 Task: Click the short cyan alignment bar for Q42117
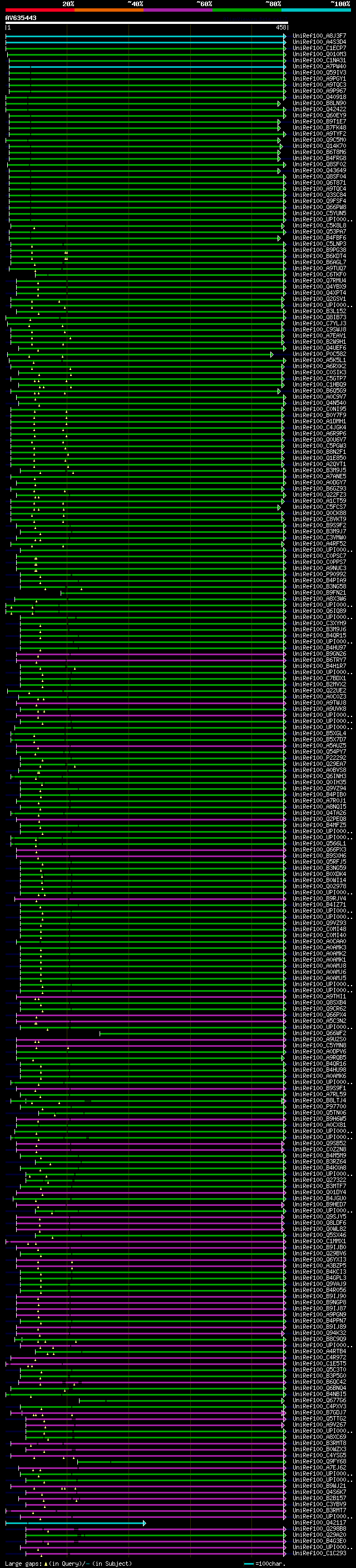tap(76, 1523)
